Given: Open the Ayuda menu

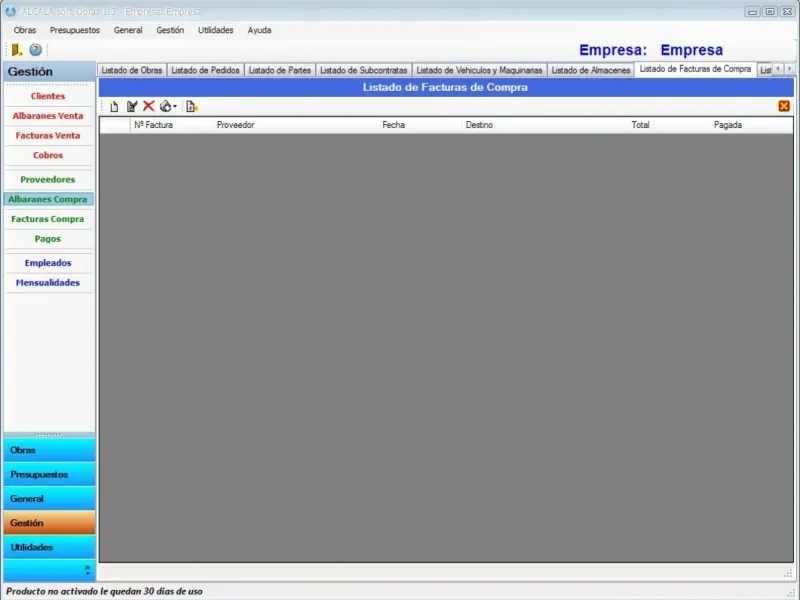Looking at the screenshot, I should pos(260,30).
